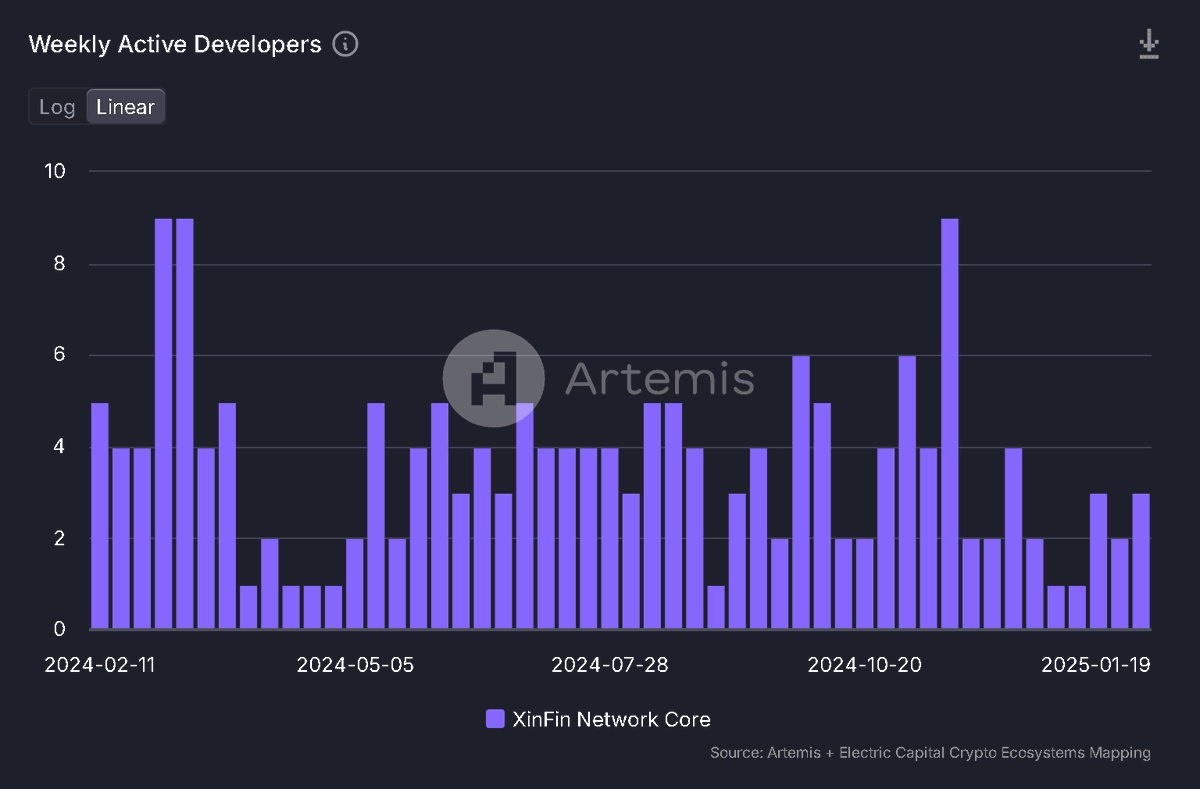
Task: Click the y-axis label 2
Action: [60, 538]
